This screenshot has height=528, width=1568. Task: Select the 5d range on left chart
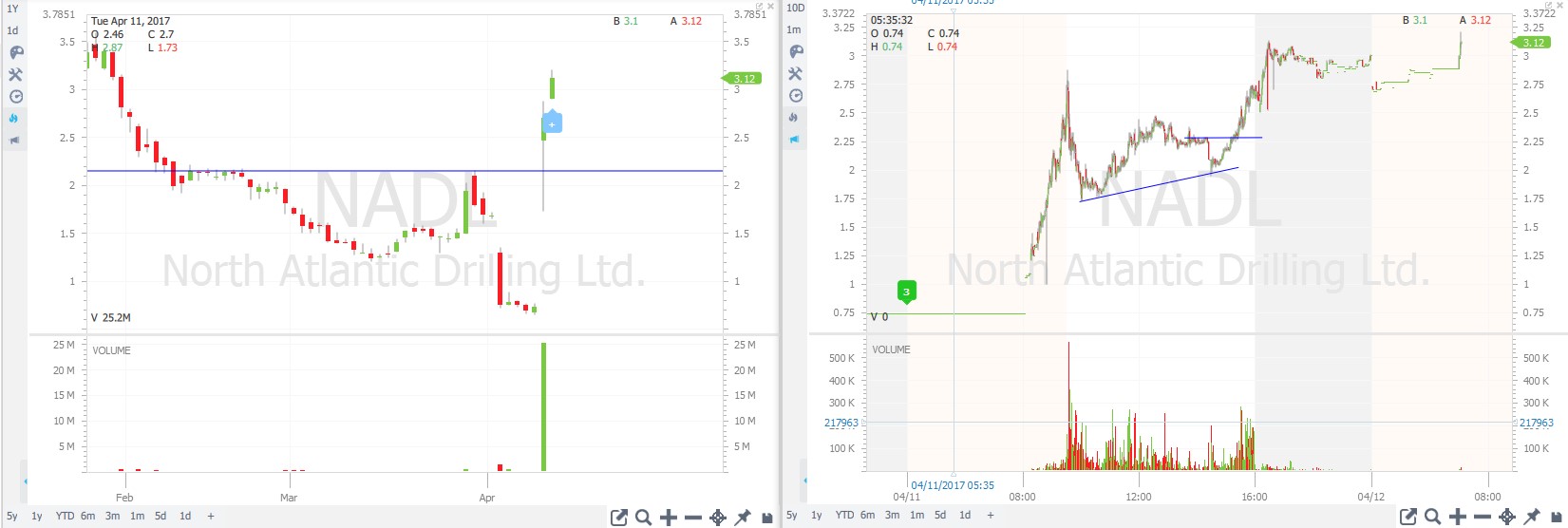click(x=161, y=516)
